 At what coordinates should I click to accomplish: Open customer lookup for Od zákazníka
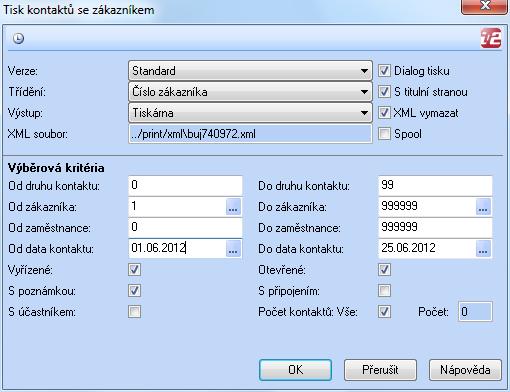tap(233, 207)
